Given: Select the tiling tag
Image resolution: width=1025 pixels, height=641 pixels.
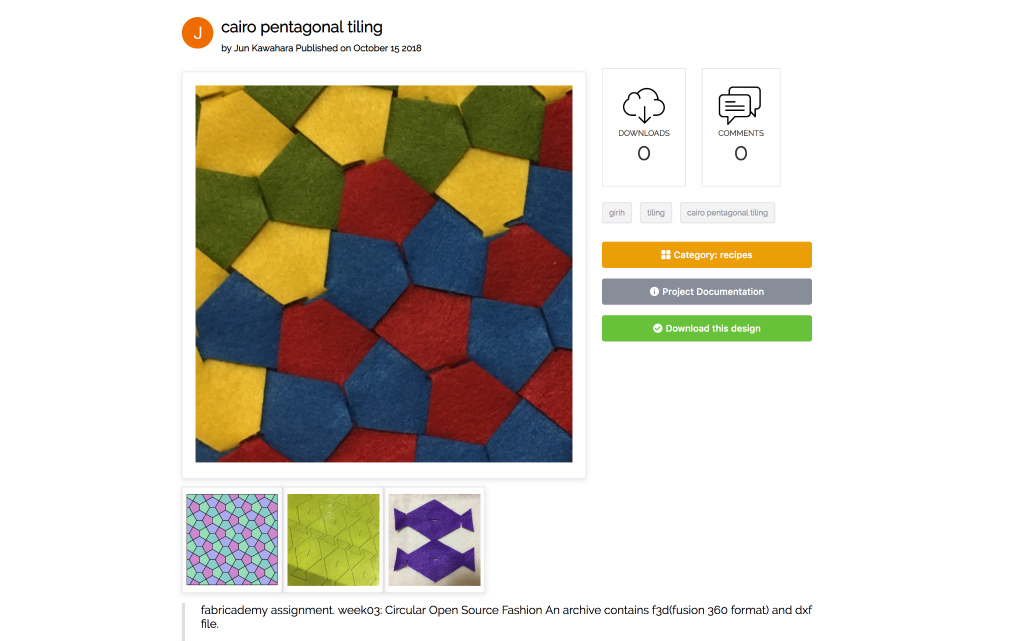Looking at the screenshot, I should tap(656, 212).
